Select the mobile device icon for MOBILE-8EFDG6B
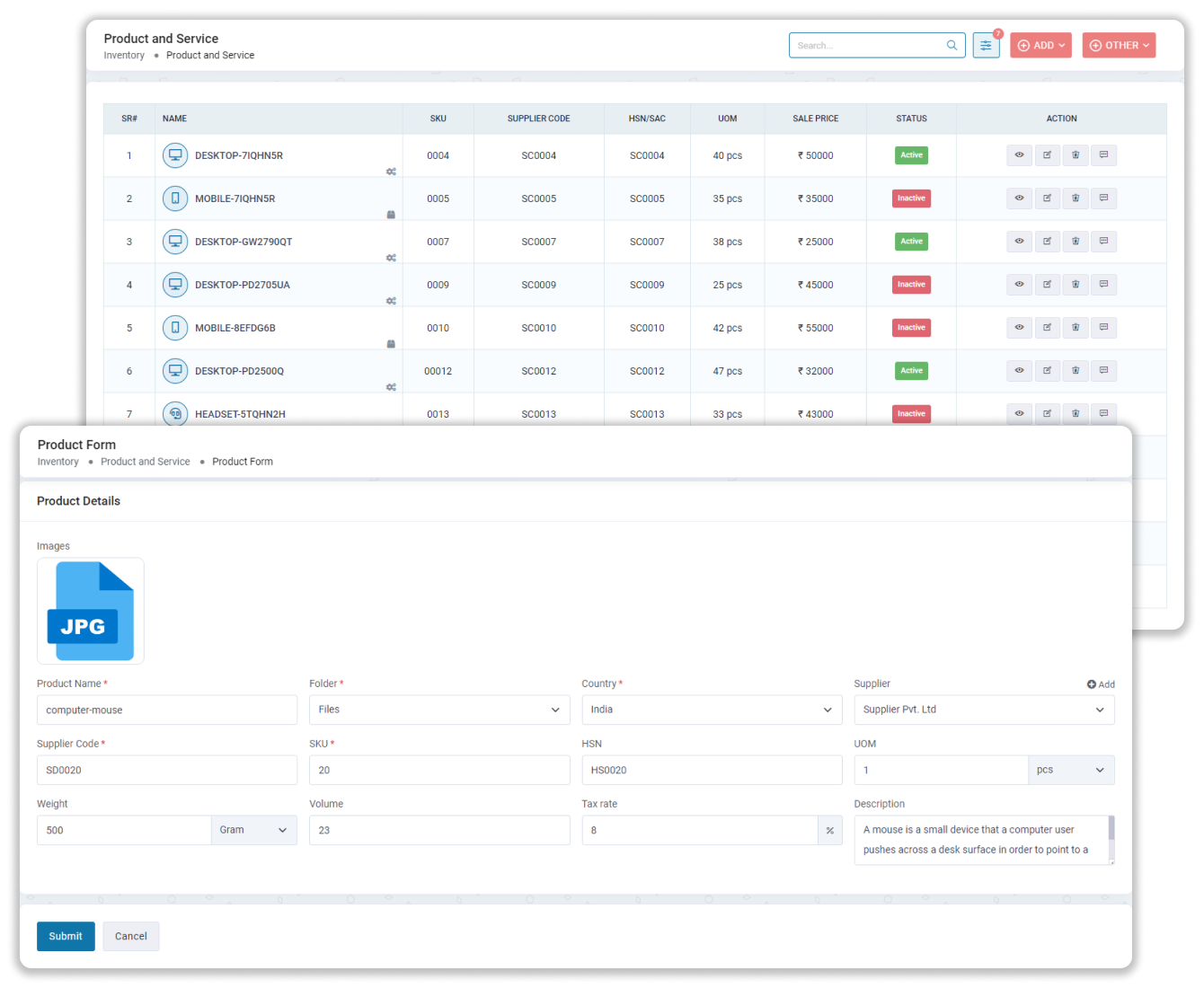1204x988 pixels. [x=174, y=327]
